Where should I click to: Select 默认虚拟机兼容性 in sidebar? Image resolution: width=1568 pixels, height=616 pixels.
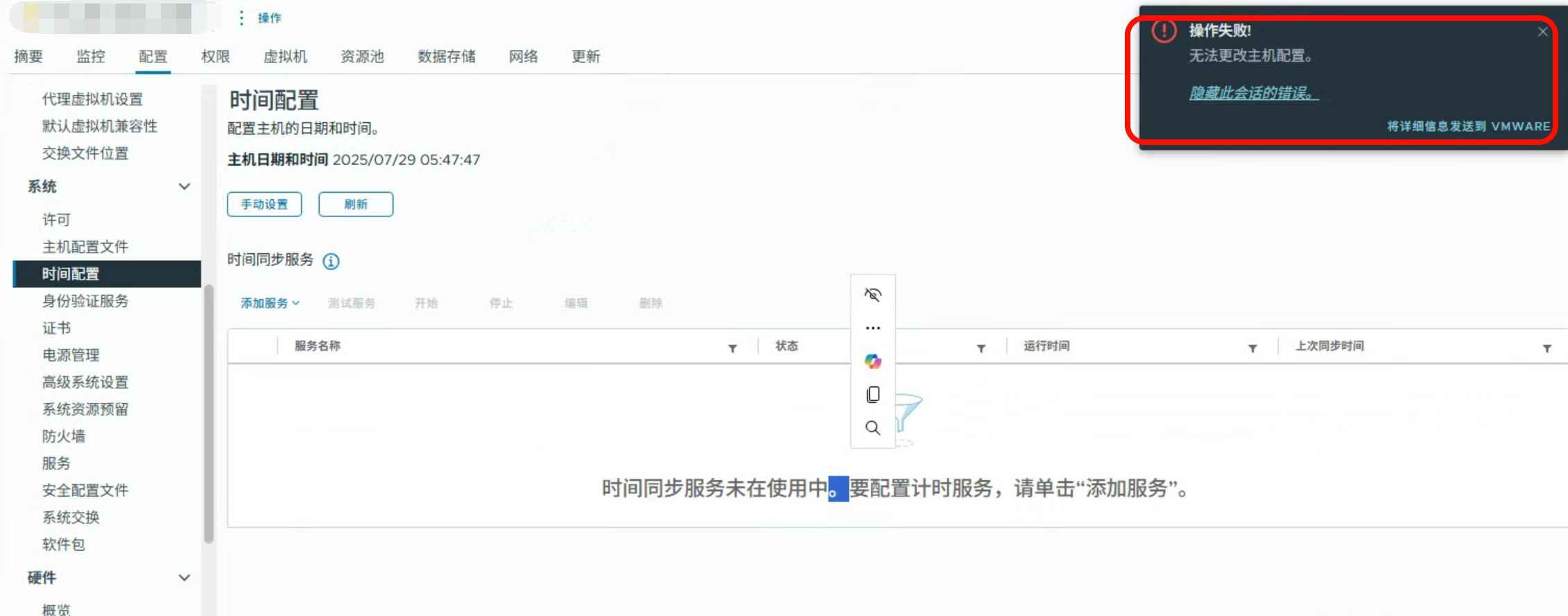[100, 126]
